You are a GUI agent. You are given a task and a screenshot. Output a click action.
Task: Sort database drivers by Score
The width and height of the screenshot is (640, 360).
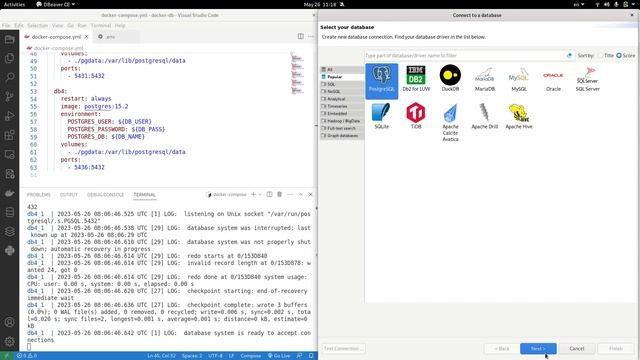pyautogui.click(x=625, y=56)
